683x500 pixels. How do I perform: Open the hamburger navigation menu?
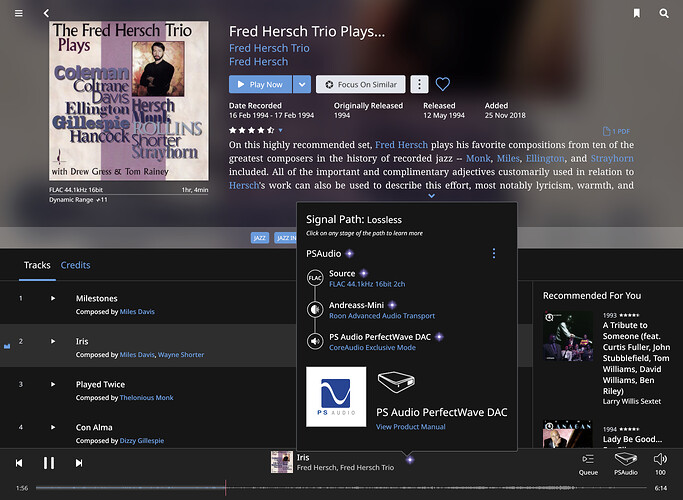[19, 13]
